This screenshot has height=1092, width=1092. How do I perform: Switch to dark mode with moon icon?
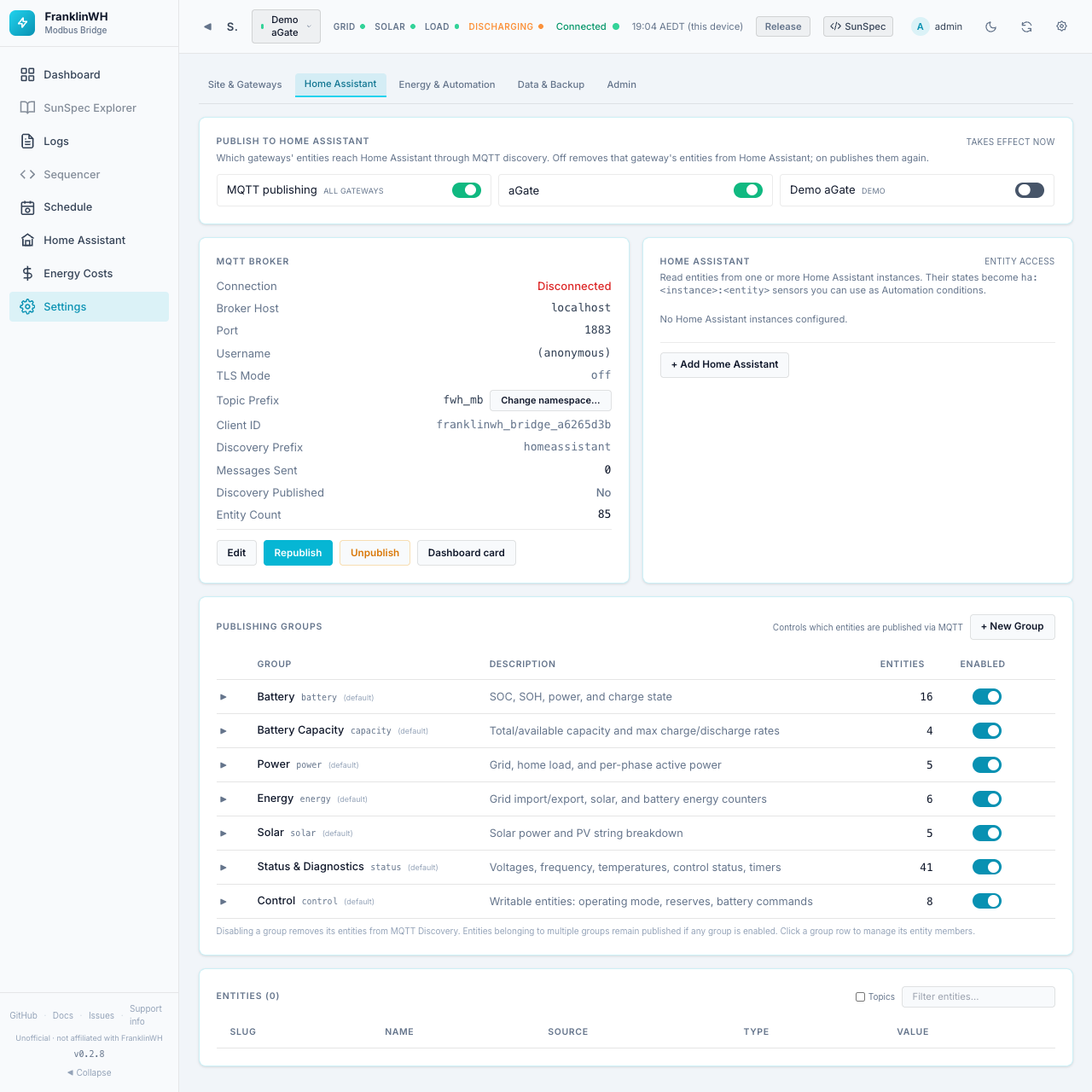pyautogui.click(x=991, y=26)
